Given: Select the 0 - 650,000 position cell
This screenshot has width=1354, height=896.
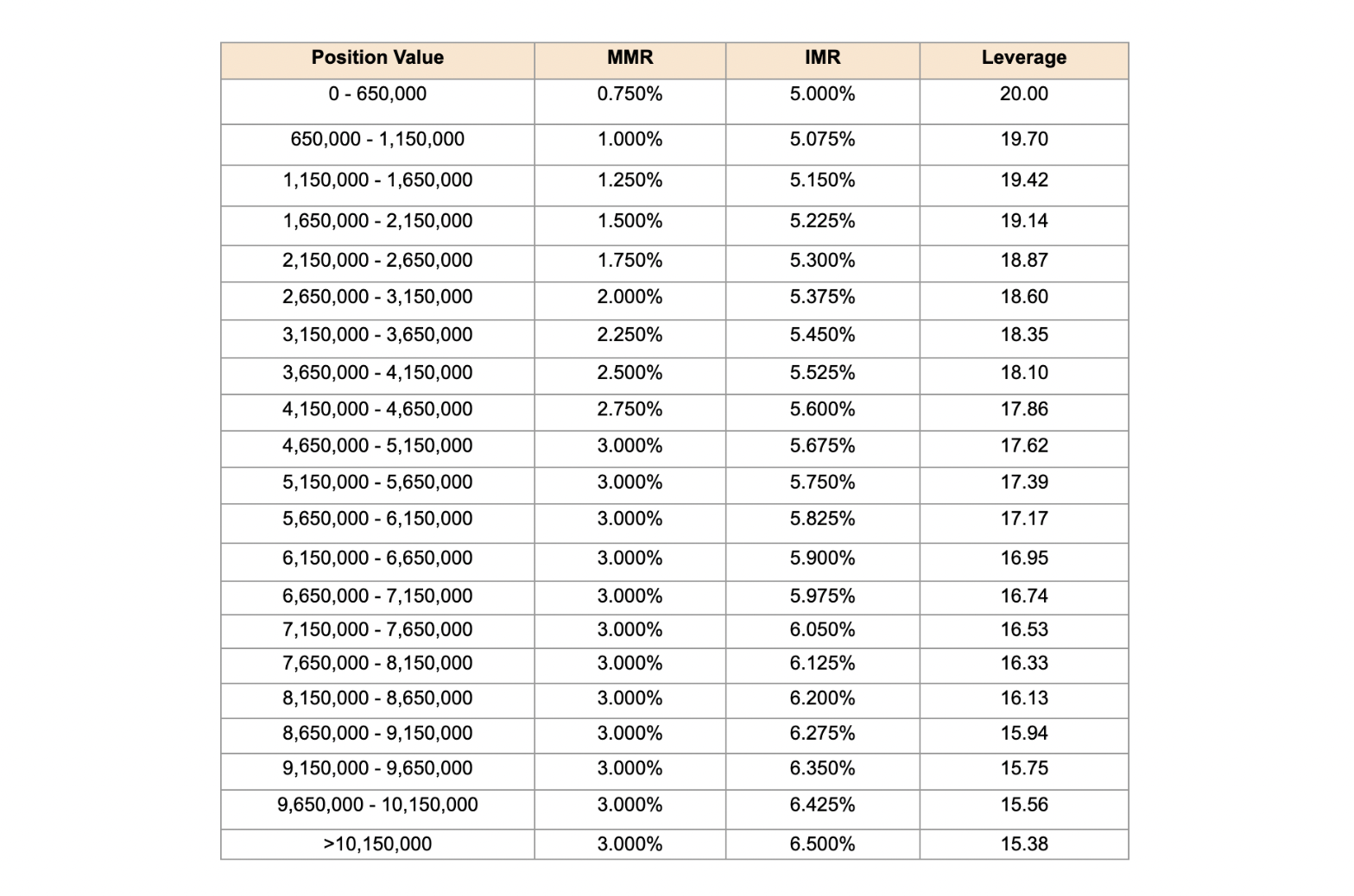Looking at the screenshot, I should (x=377, y=94).
